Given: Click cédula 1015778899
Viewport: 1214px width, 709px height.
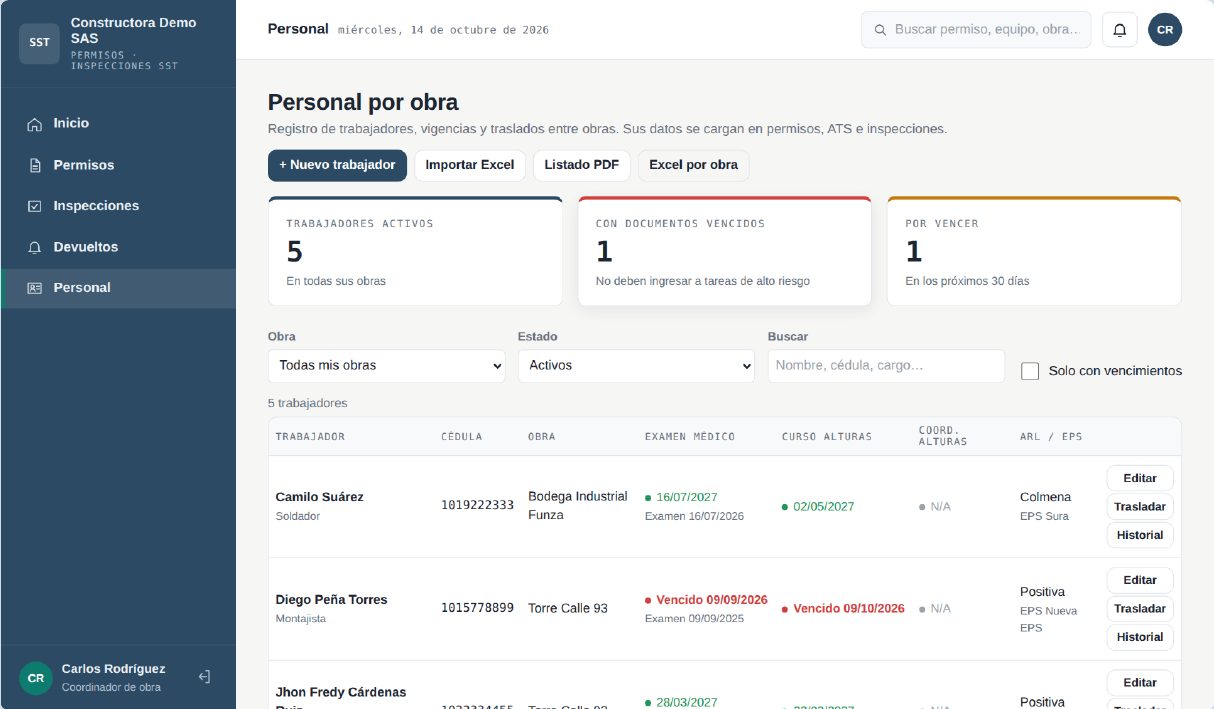Looking at the screenshot, I should (478, 608).
